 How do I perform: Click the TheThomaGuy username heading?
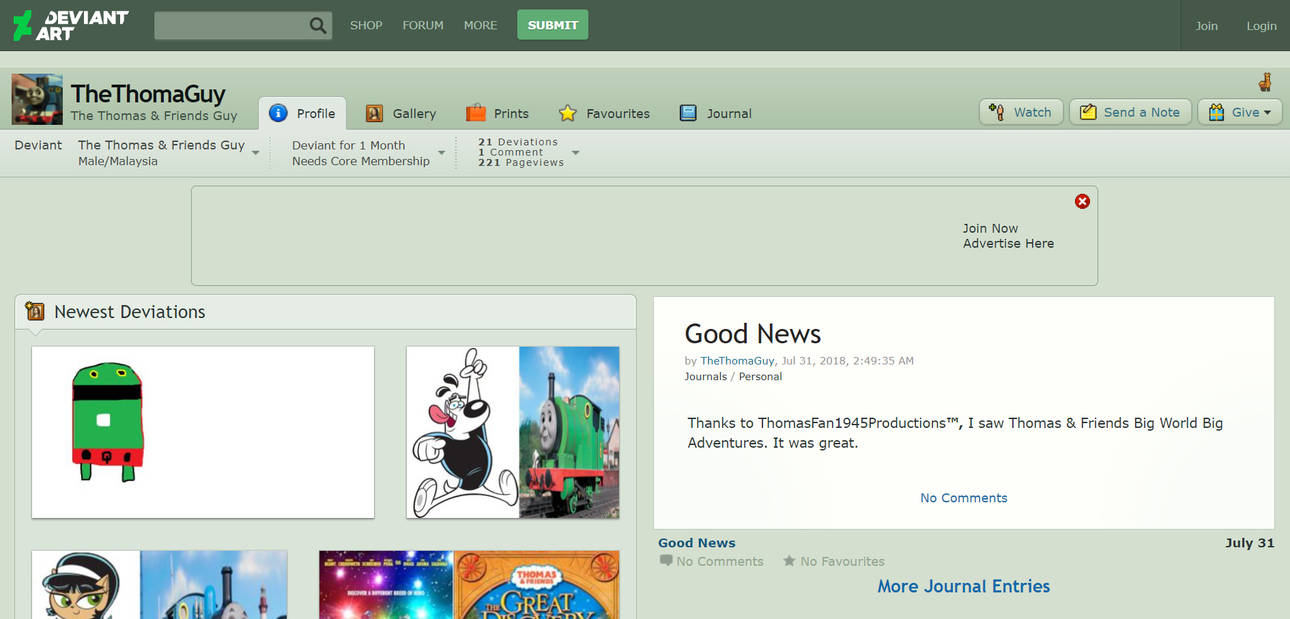coord(148,93)
